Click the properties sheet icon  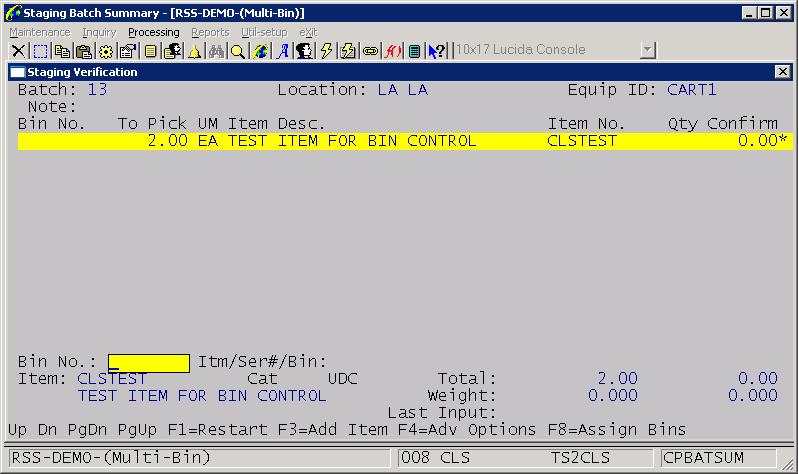(128, 51)
